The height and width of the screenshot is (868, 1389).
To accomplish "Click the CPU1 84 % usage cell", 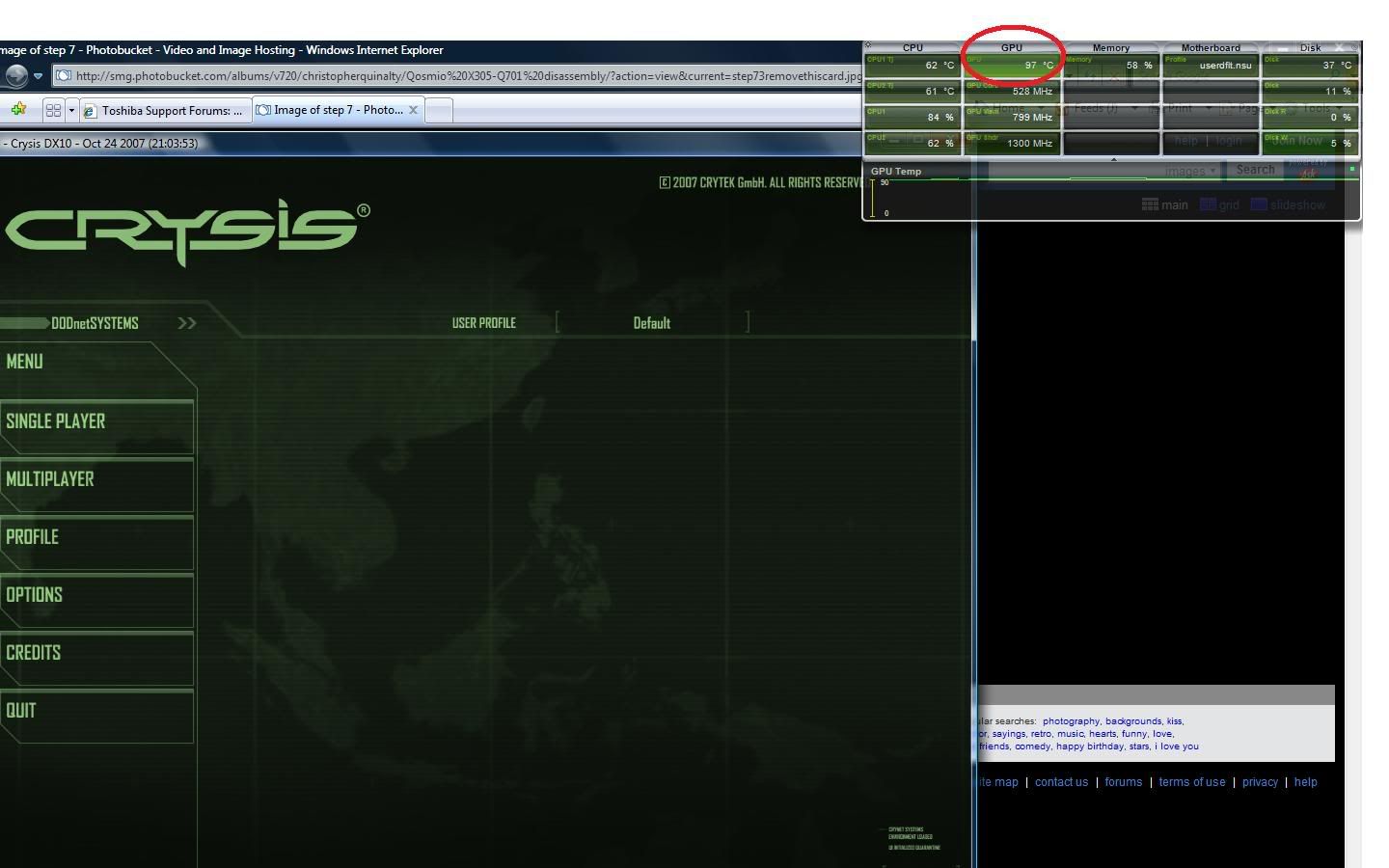I will click(912, 118).
